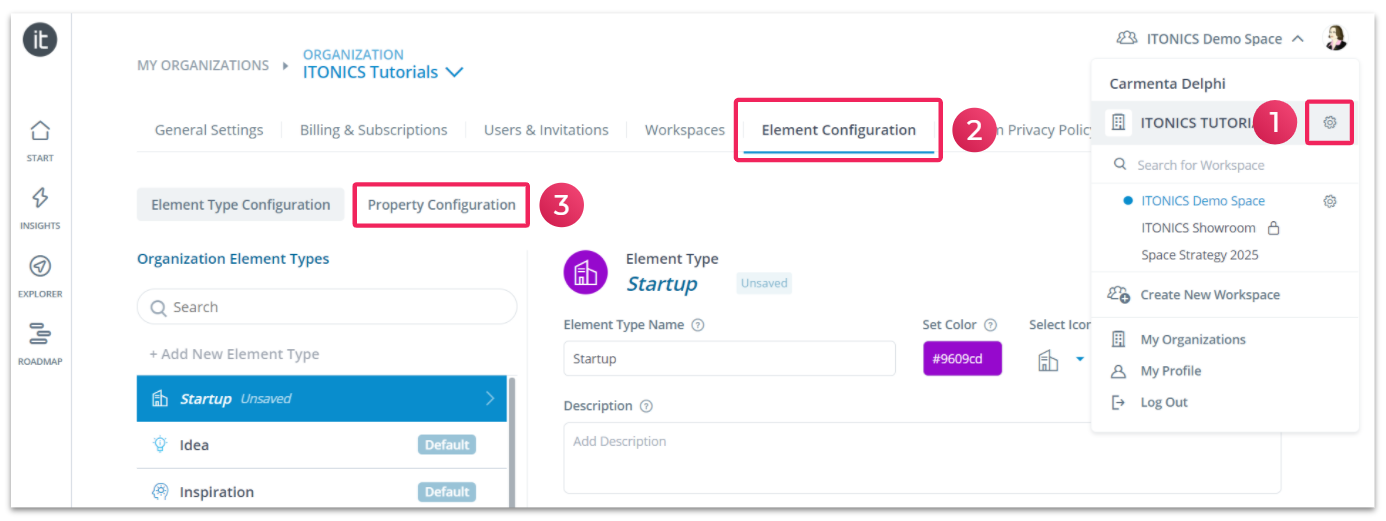This screenshot has height=521, width=1386.
Task: Open settings gear for ITONICS Demo Space
Action: (x=1330, y=201)
